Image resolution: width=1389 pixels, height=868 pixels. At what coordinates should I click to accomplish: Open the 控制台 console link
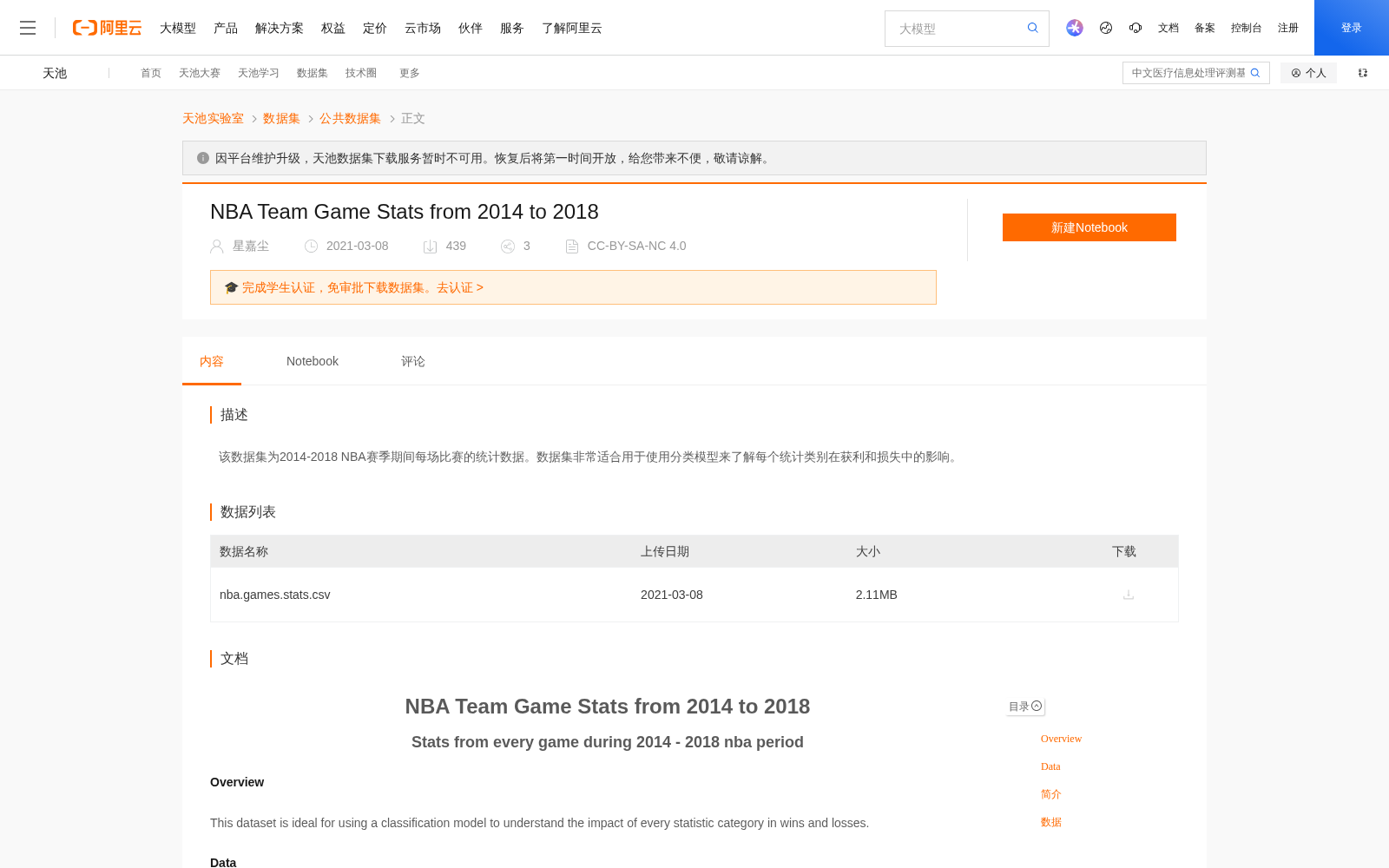(1247, 28)
